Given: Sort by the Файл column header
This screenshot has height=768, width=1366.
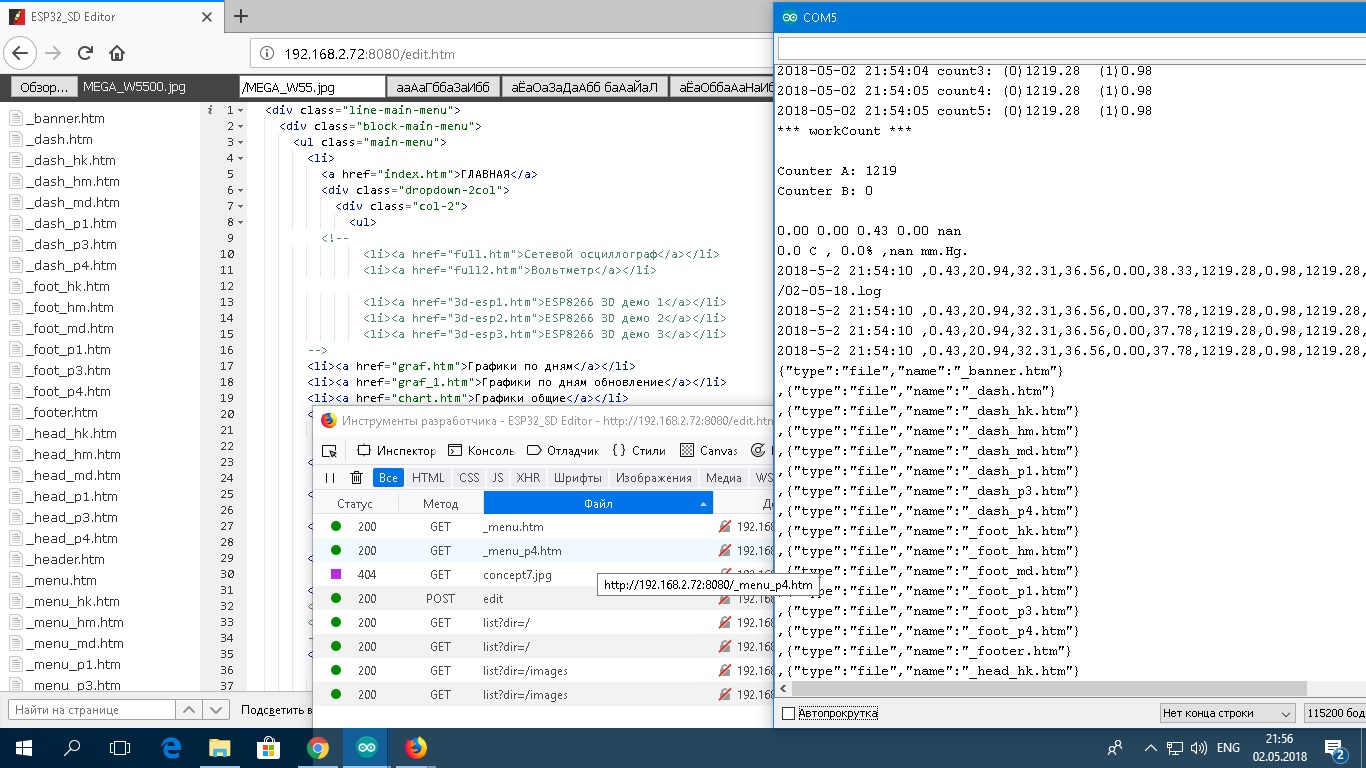Looking at the screenshot, I should [598, 504].
